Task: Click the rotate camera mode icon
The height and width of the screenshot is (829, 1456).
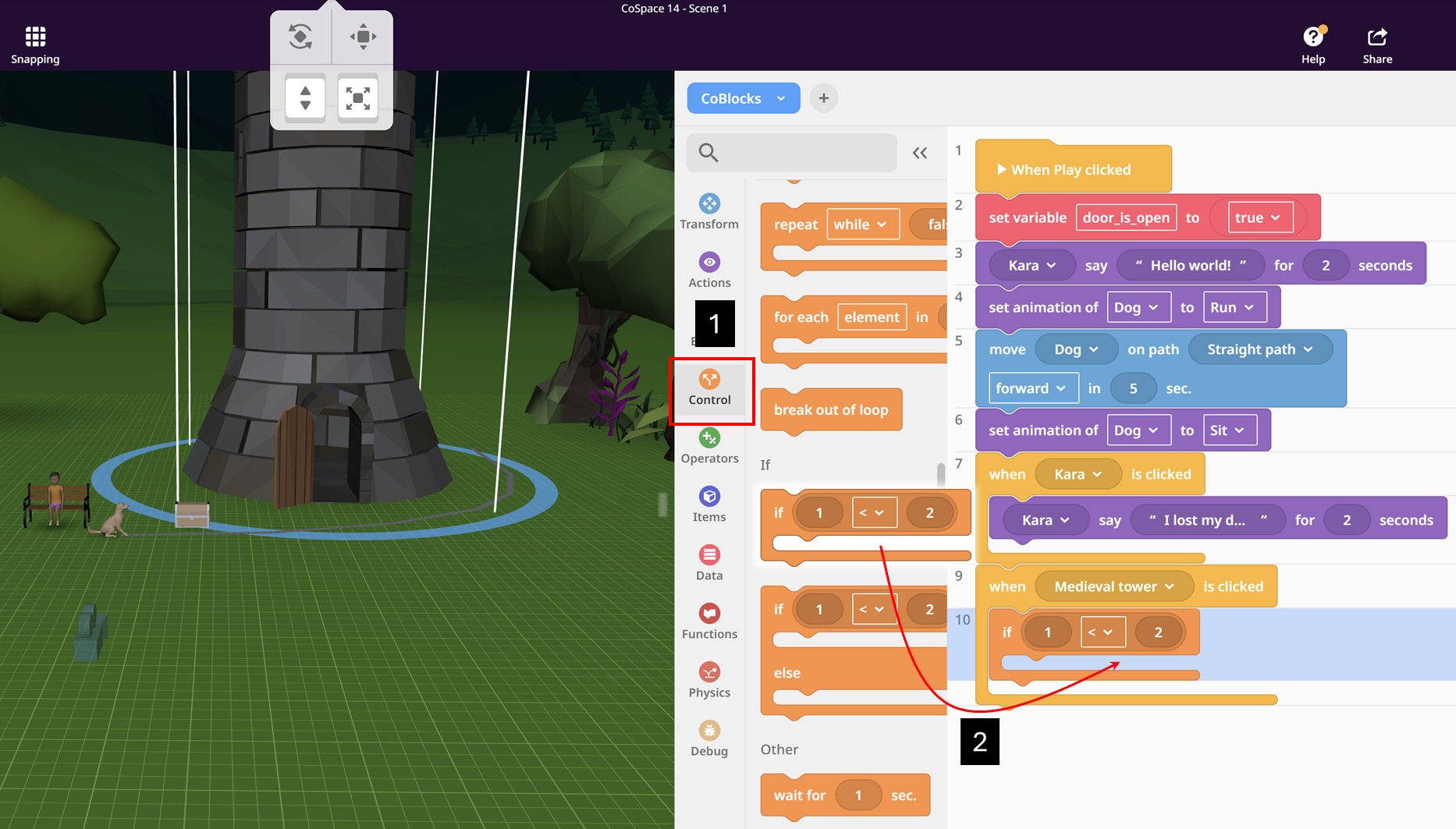Action: pyautogui.click(x=300, y=37)
